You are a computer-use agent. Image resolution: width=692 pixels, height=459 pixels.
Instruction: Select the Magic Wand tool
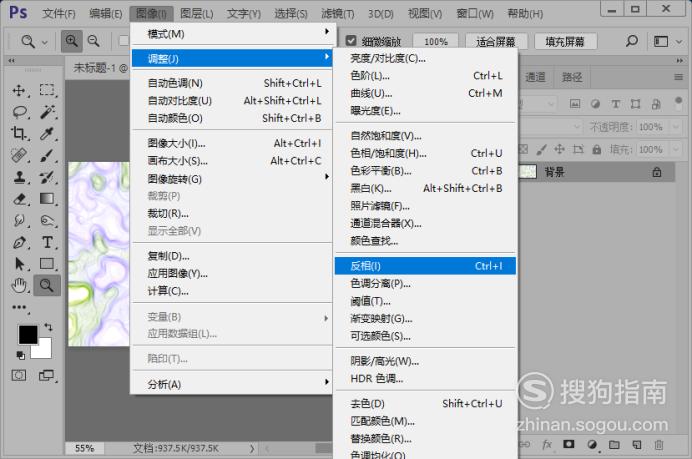point(47,112)
